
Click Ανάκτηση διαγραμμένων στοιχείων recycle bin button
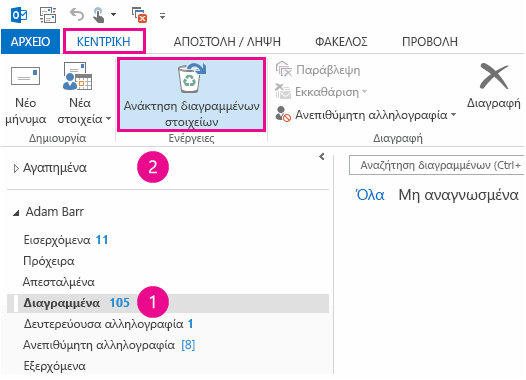click(x=192, y=95)
